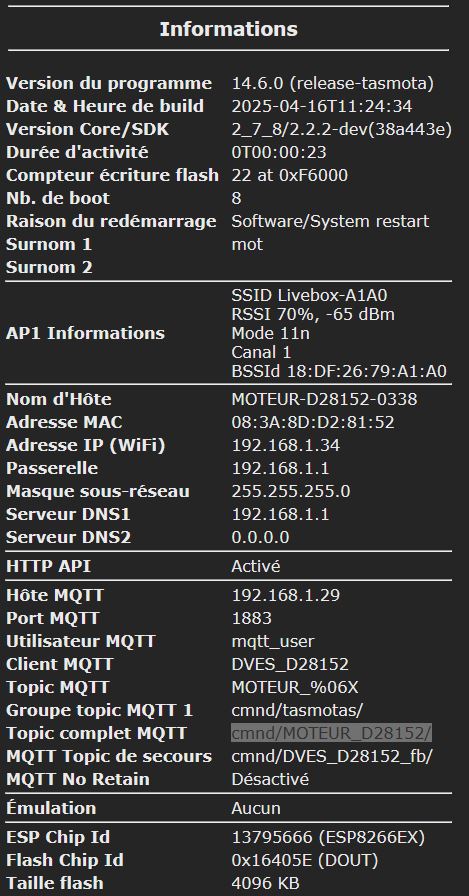Select the BSSId 18:DF:26:79:A1:A0 line
The image size is (469, 896).
339,371
